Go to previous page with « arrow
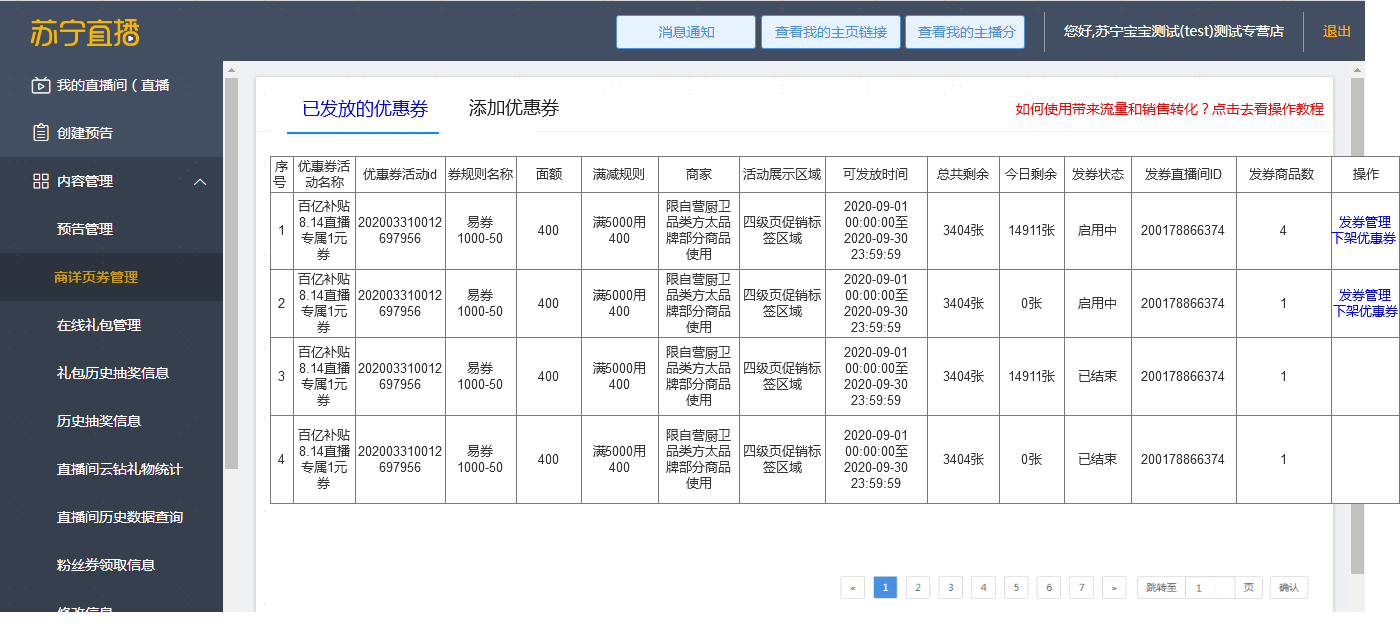1400x631 pixels. tap(853, 588)
